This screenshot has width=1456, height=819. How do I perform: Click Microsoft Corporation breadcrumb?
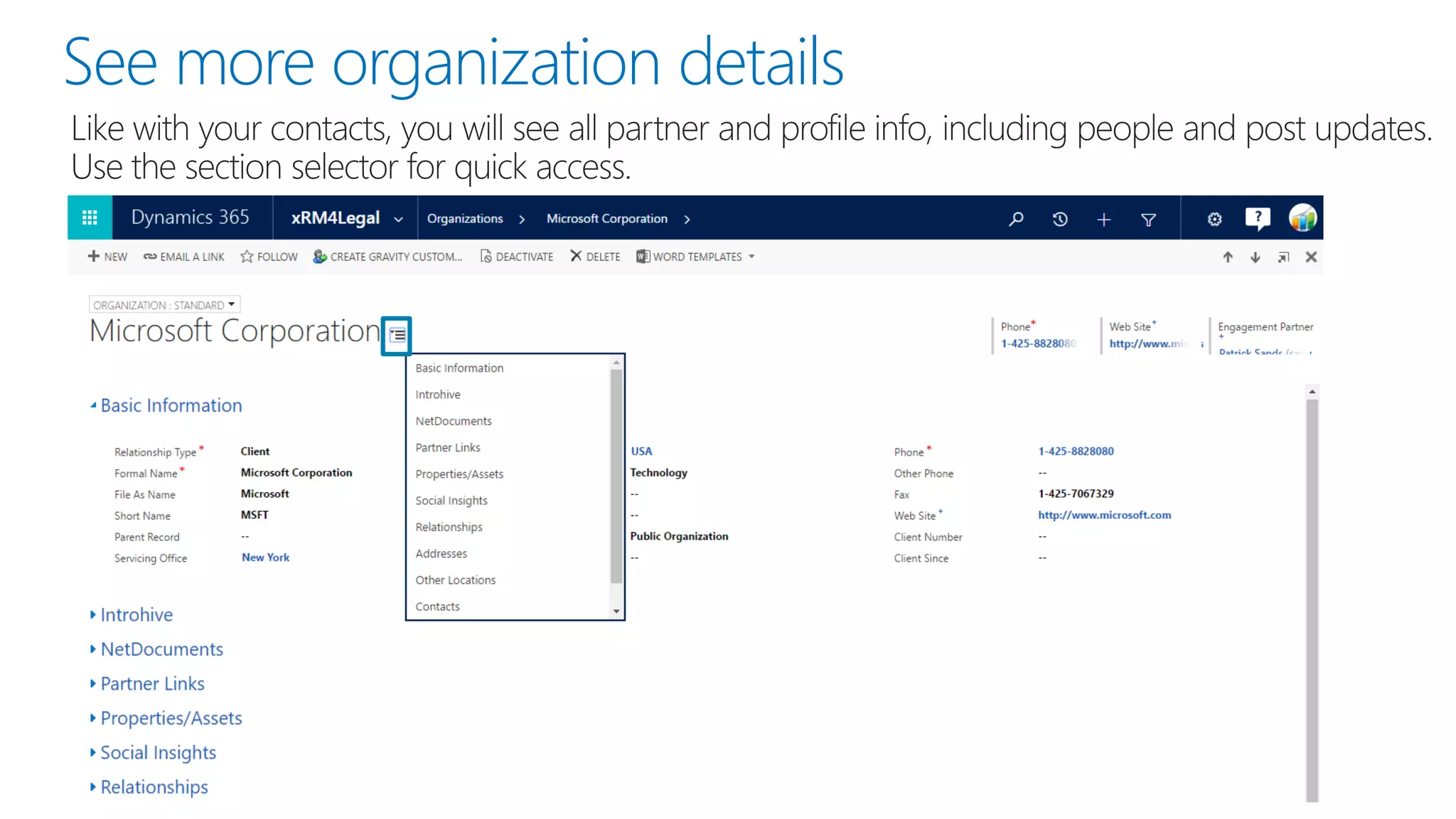pos(607,219)
